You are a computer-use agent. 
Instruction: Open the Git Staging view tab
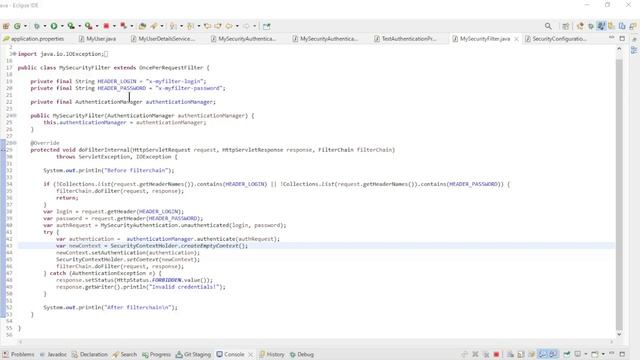click(x=193, y=354)
